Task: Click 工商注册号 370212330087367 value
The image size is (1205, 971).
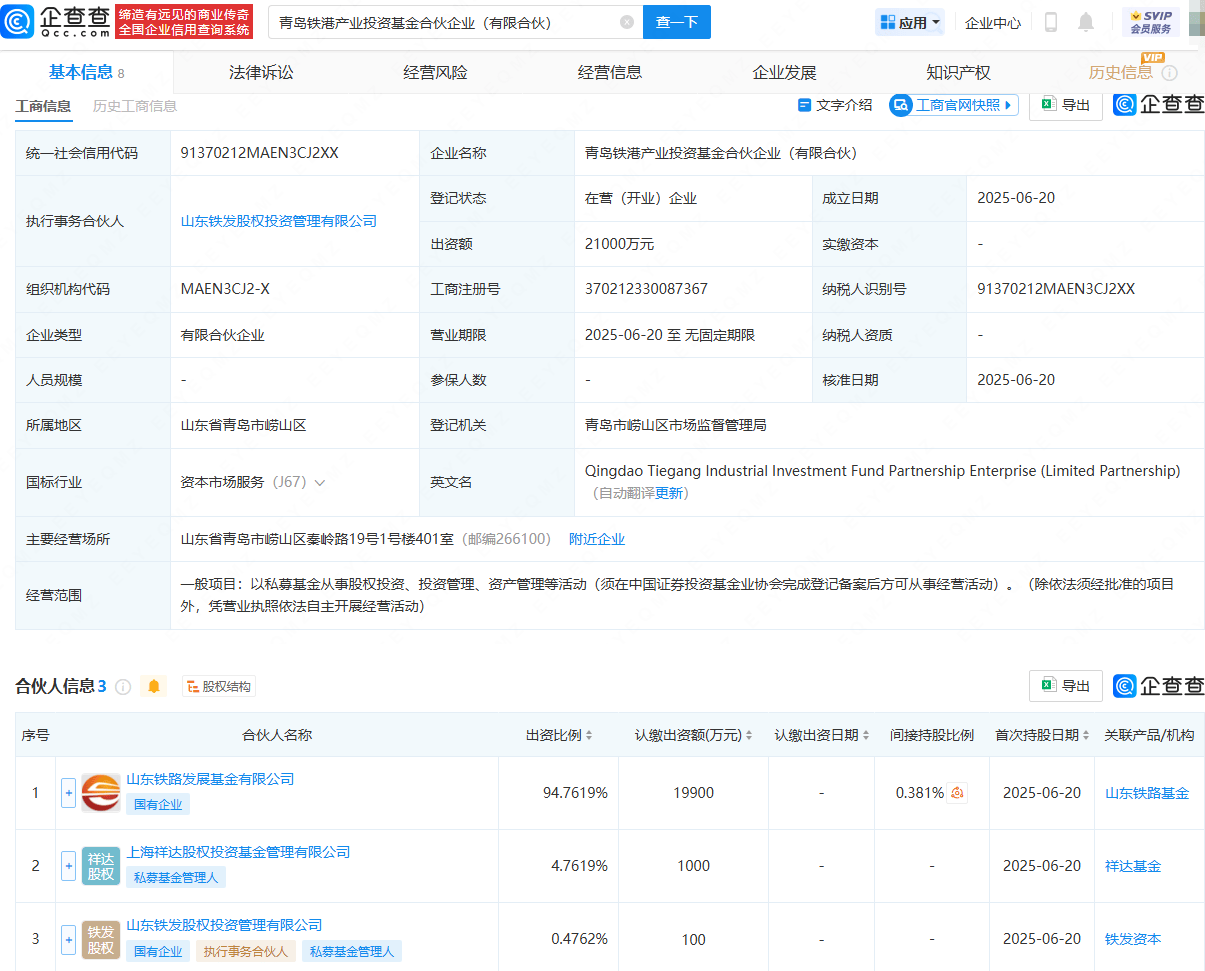Action: (x=646, y=289)
